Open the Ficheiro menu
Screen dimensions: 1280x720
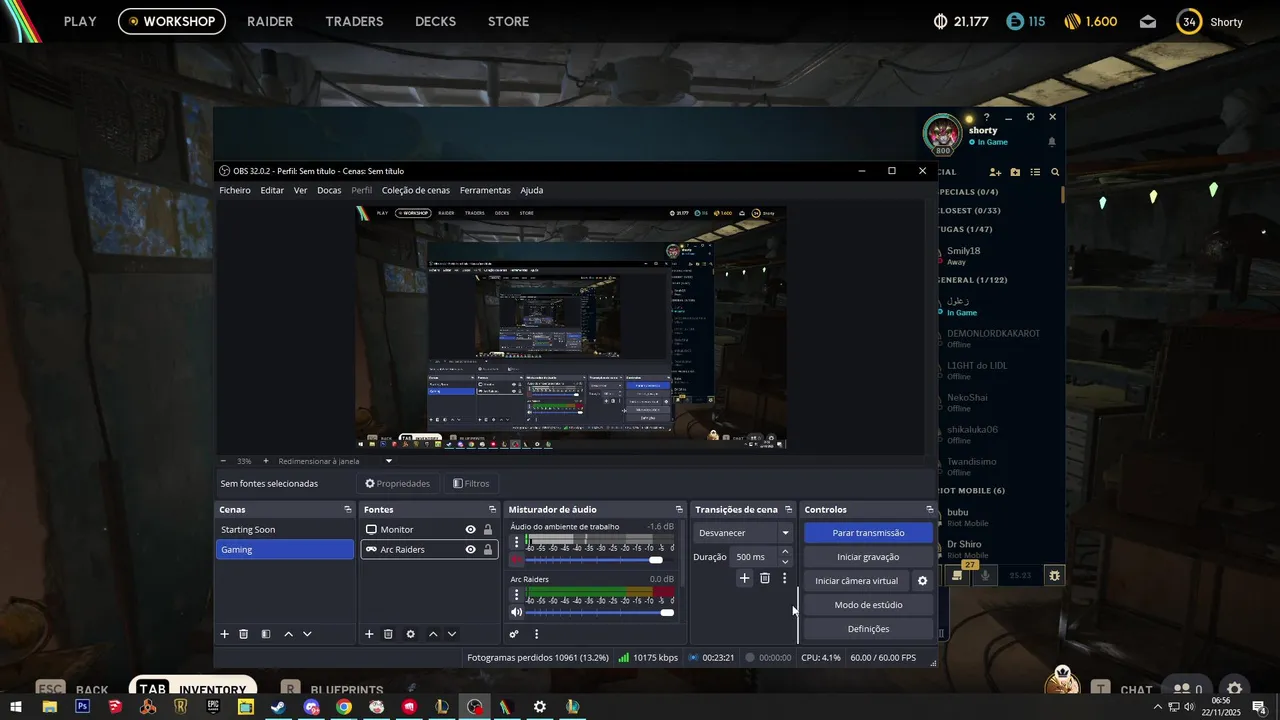[235, 190]
